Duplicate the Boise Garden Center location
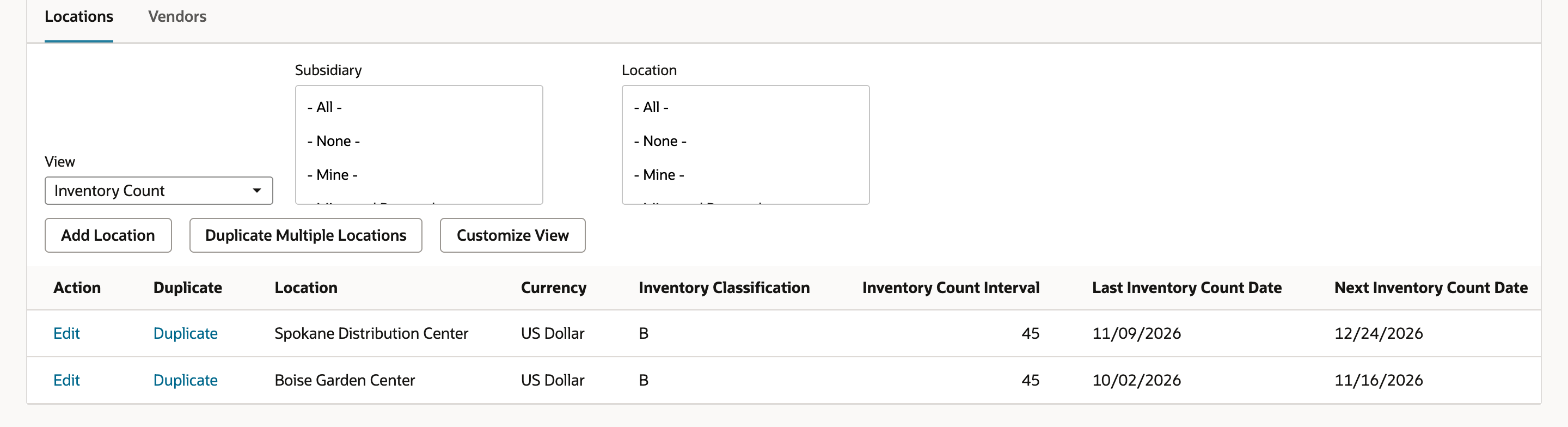The width and height of the screenshot is (1568, 427). [x=185, y=380]
